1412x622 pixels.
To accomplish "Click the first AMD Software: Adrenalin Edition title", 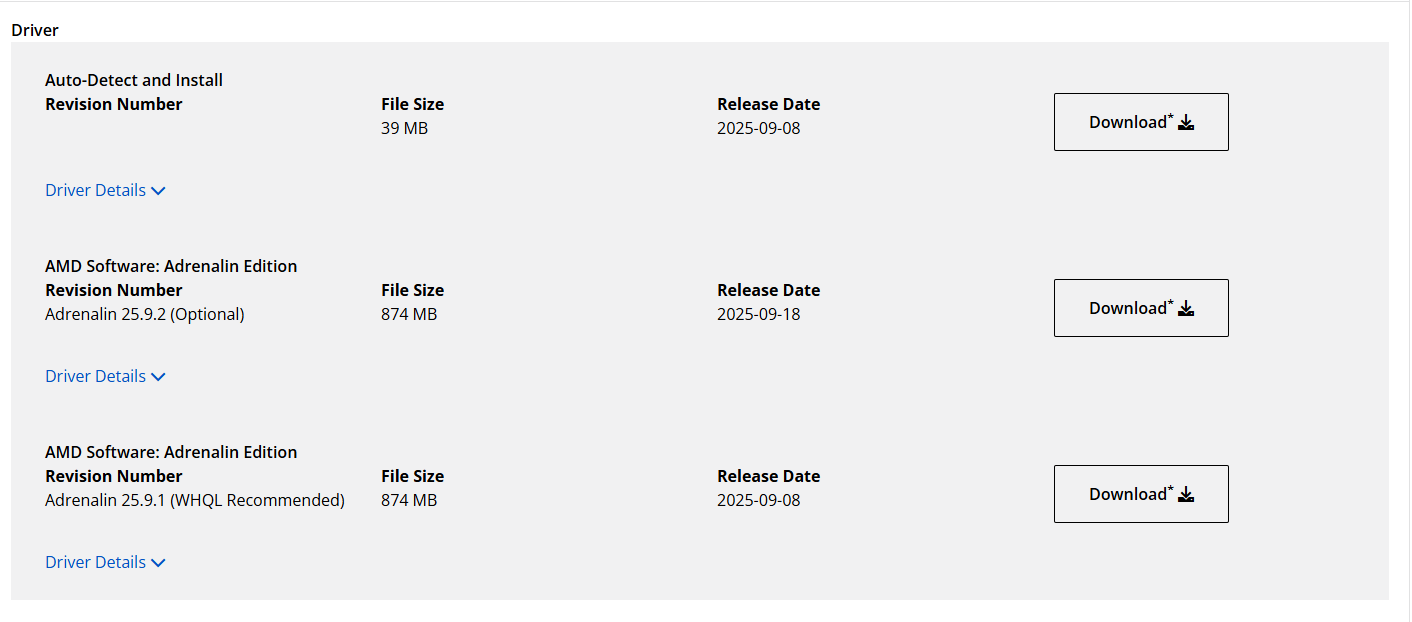I will (x=171, y=266).
